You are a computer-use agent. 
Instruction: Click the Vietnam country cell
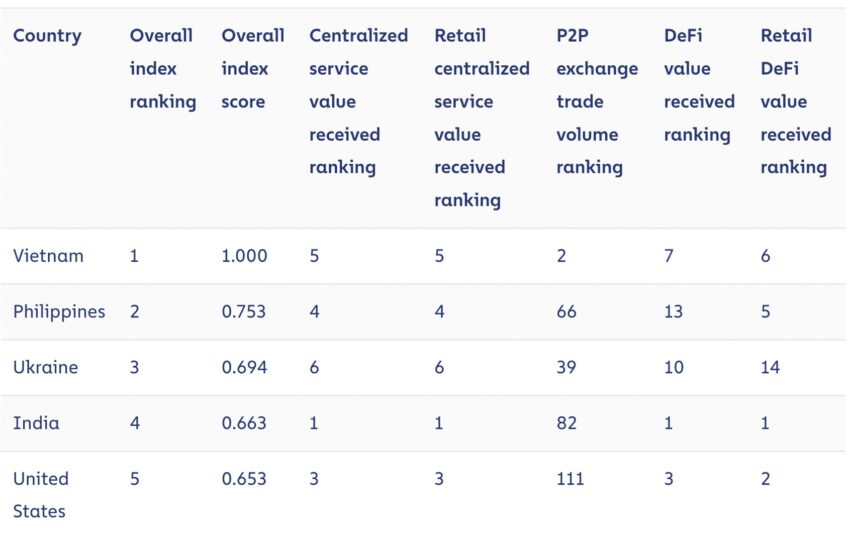pyautogui.click(x=48, y=256)
